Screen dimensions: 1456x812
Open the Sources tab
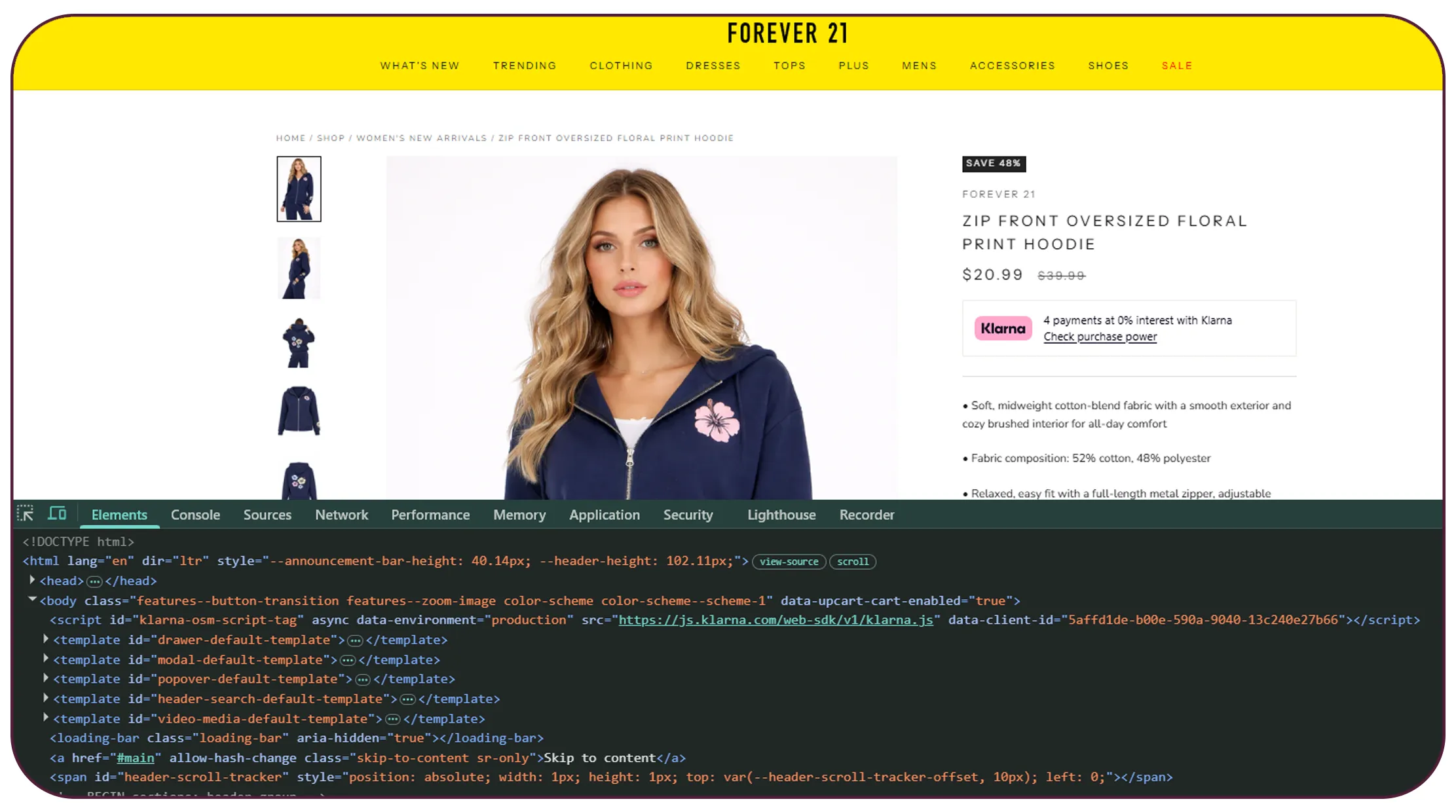[267, 515]
